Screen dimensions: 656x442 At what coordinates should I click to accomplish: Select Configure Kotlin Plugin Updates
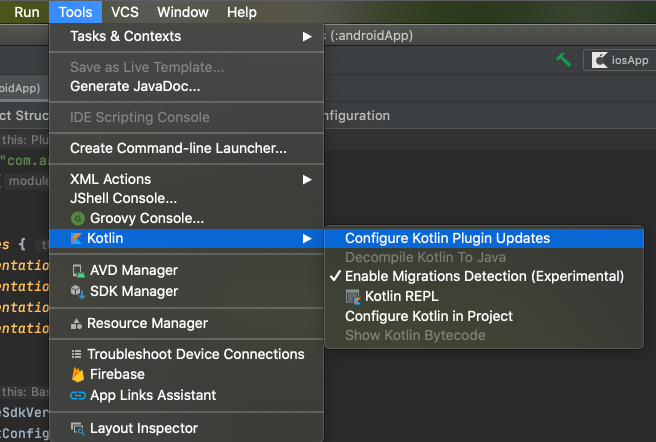coord(484,238)
